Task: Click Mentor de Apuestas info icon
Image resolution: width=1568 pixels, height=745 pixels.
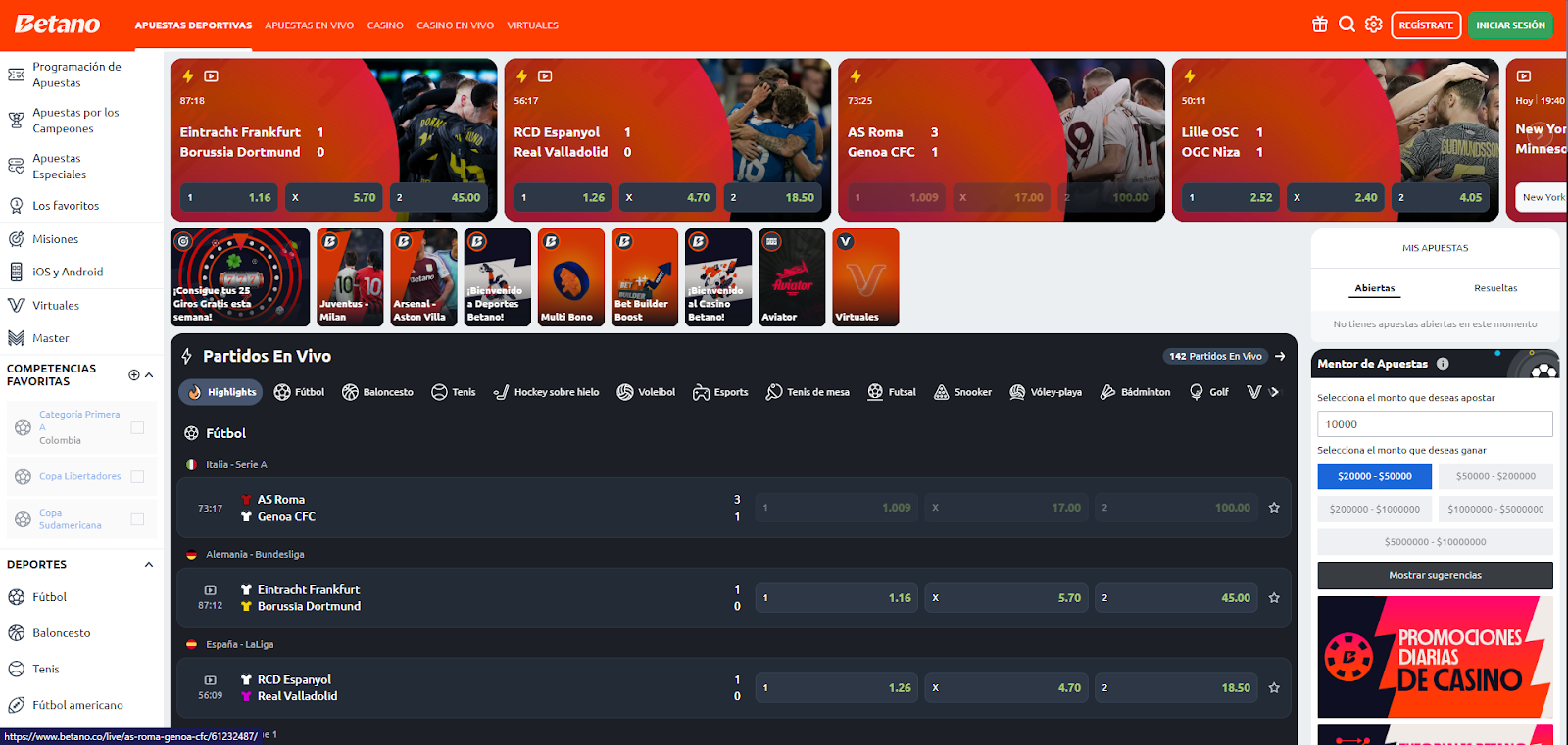Action: (1443, 364)
